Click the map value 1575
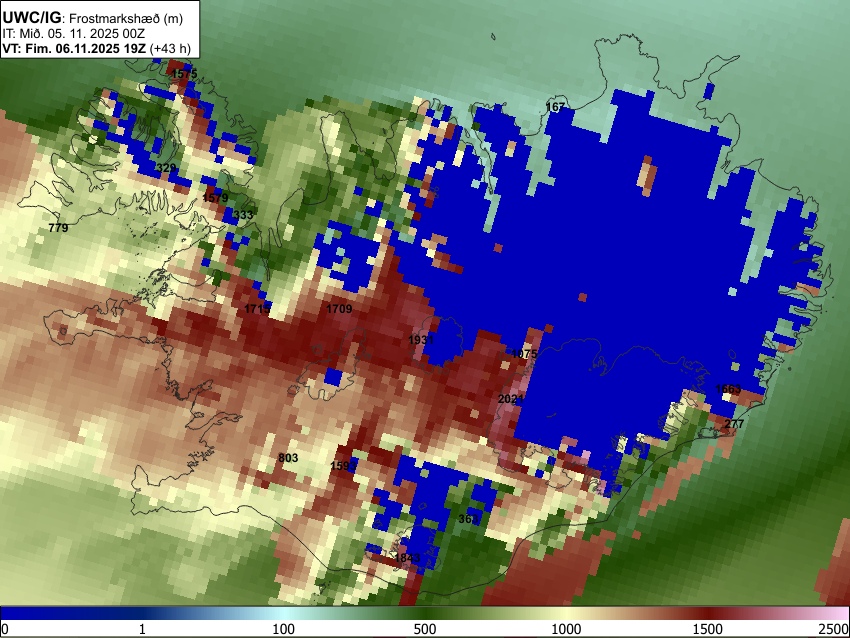The width and height of the screenshot is (850, 638). (184, 74)
